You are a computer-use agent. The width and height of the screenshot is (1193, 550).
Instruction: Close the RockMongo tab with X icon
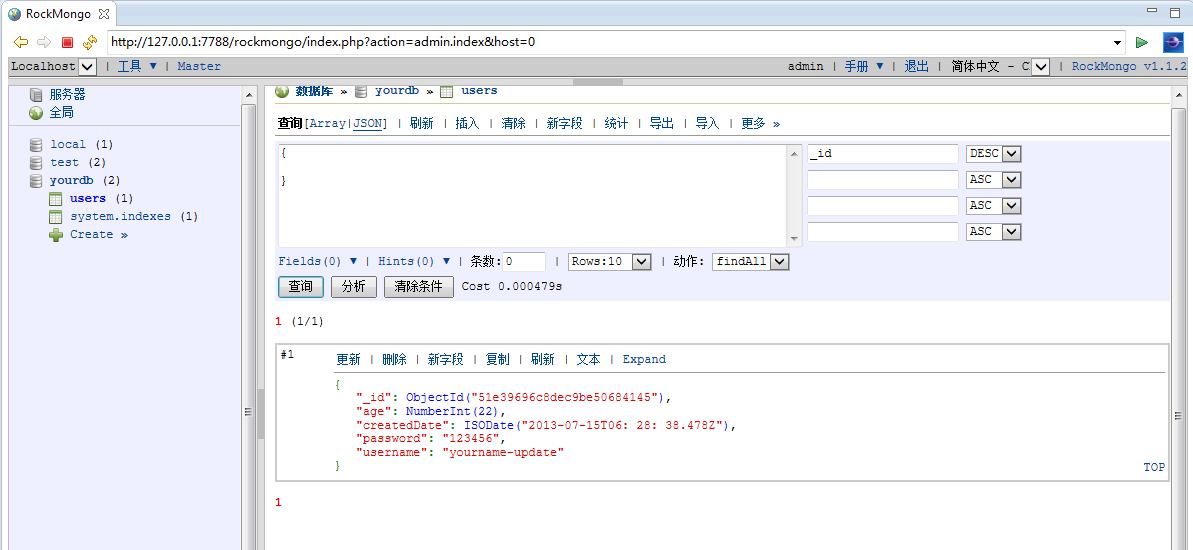click(x=104, y=14)
